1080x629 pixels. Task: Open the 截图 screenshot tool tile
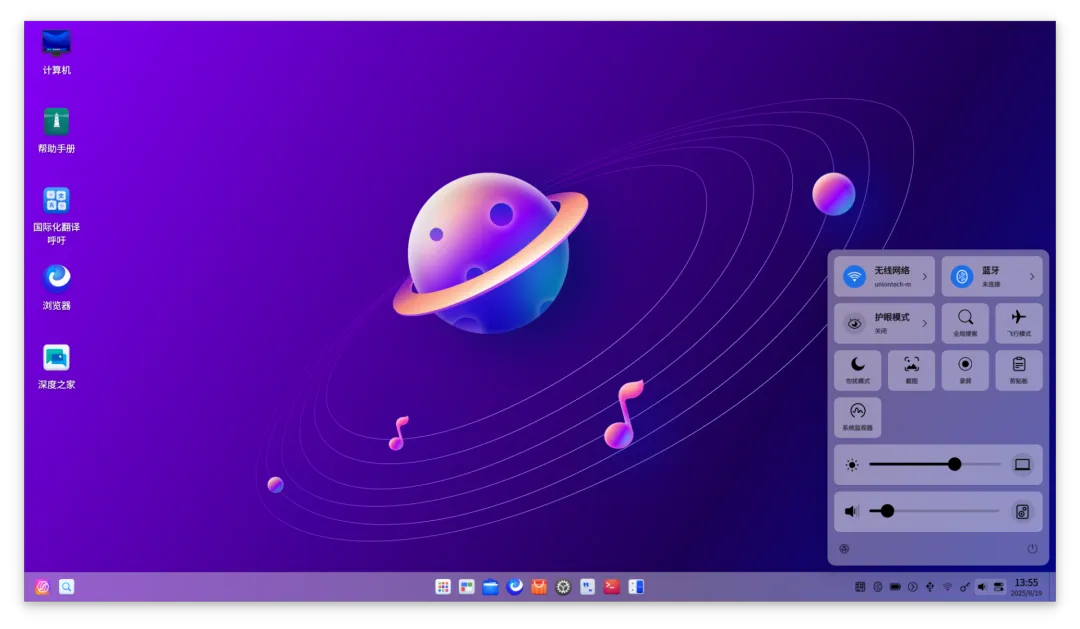coord(911,370)
